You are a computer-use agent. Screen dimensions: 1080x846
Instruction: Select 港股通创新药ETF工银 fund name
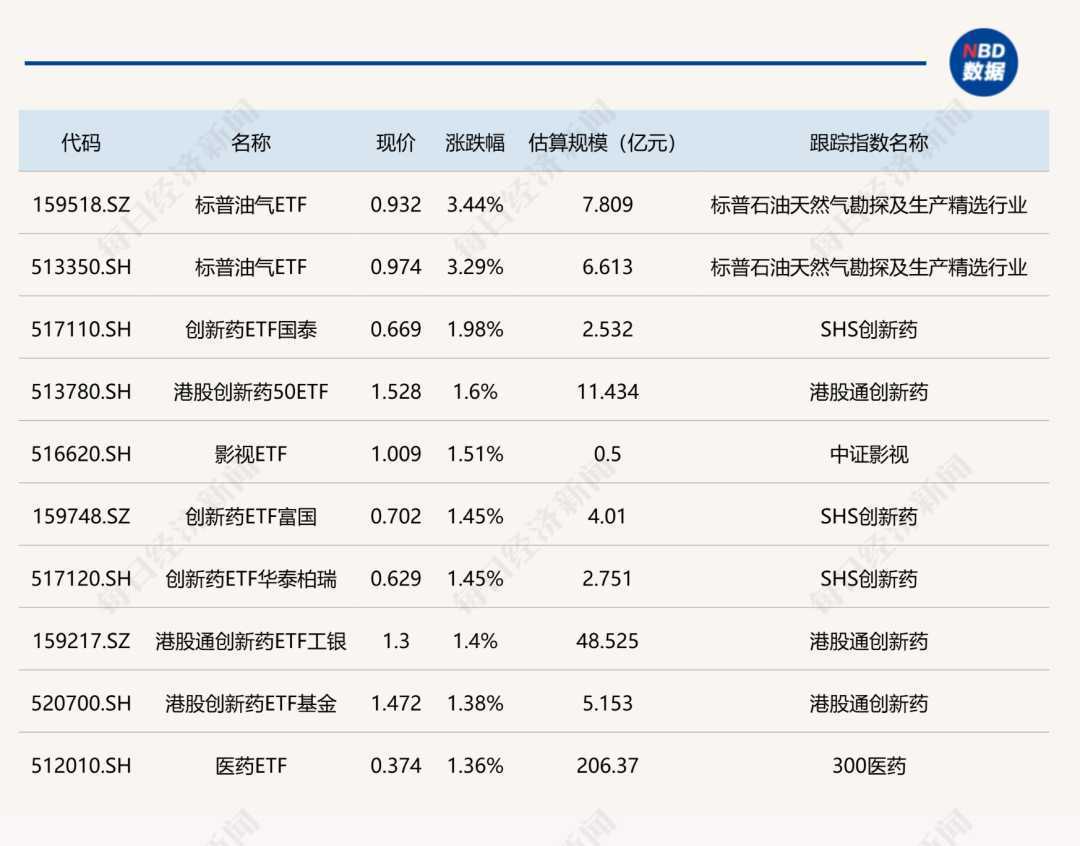pos(250,641)
